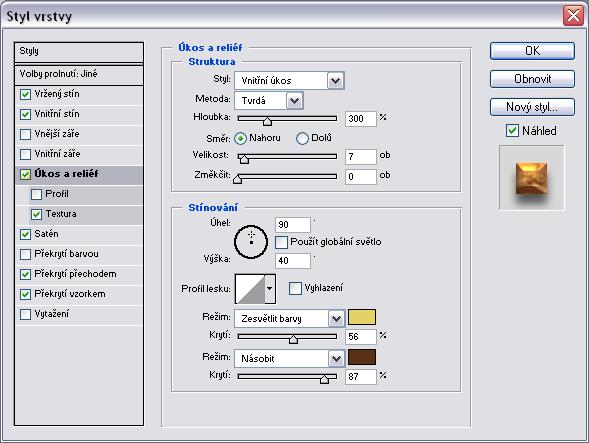Click the Hloubka percentage input field

point(361,119)
